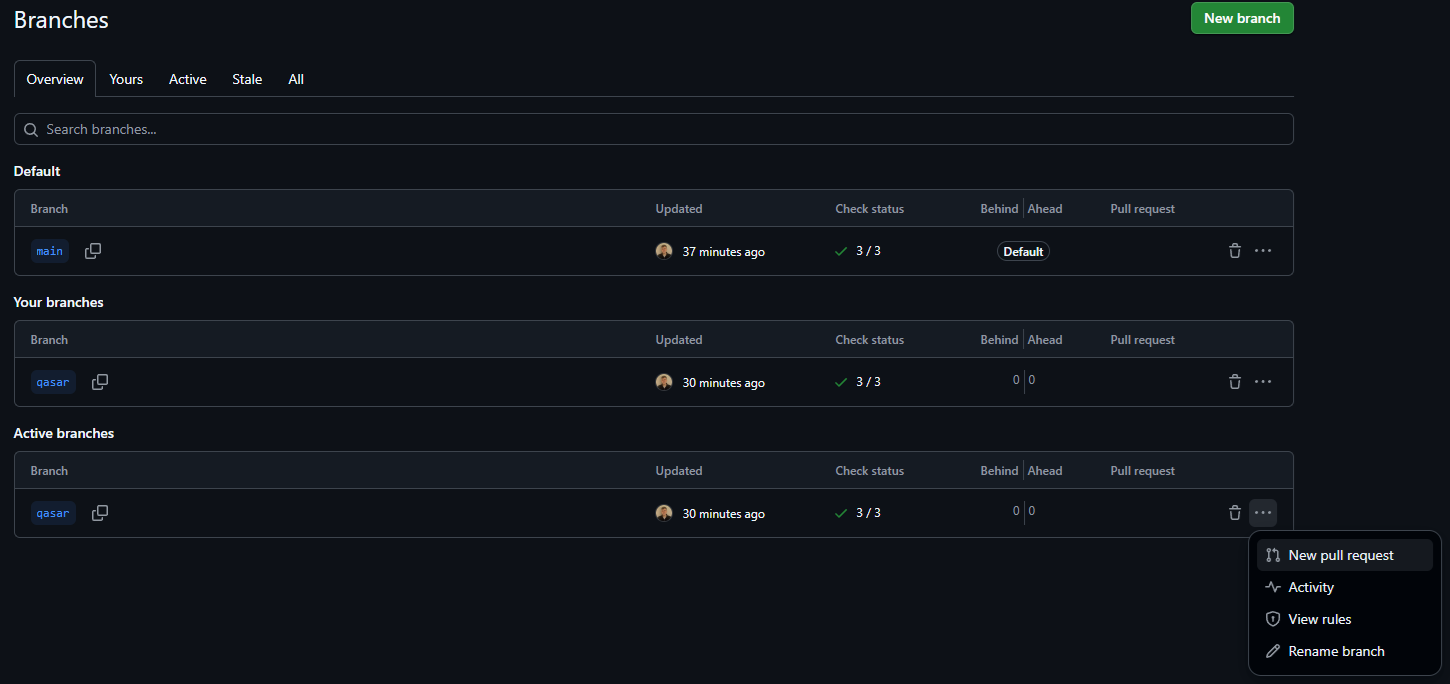
Task: Delete qasar branch in Active branches
Action: (1235, 513)
